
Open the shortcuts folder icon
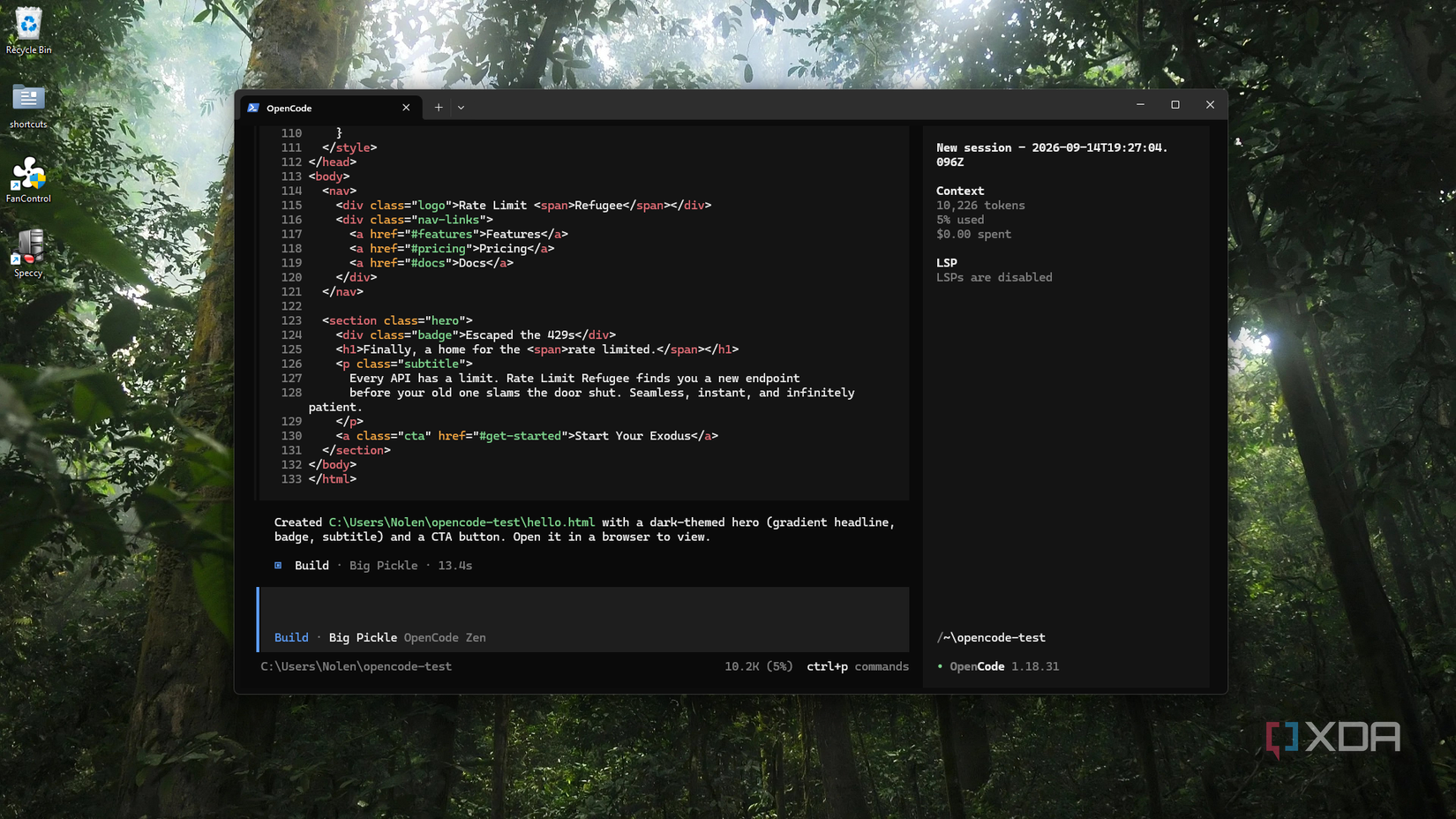point(28,106)
